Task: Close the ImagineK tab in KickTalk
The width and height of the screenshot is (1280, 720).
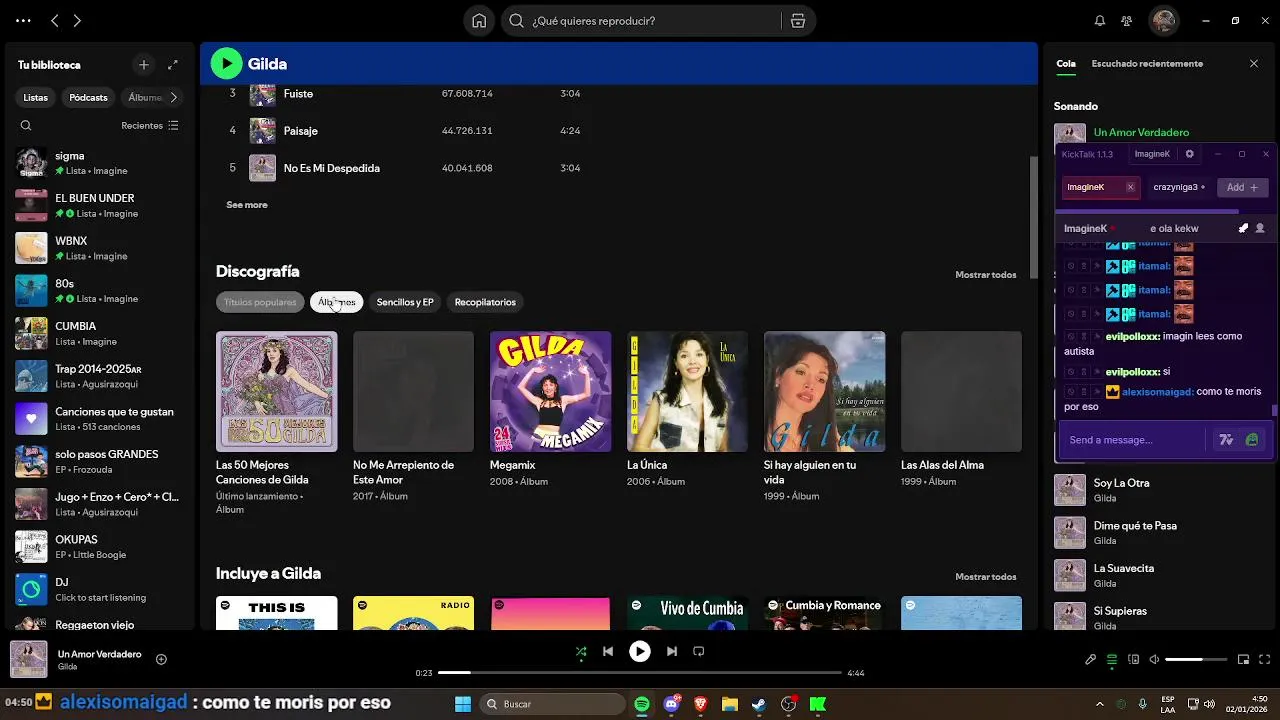Action: click(x=1130, y=187)
